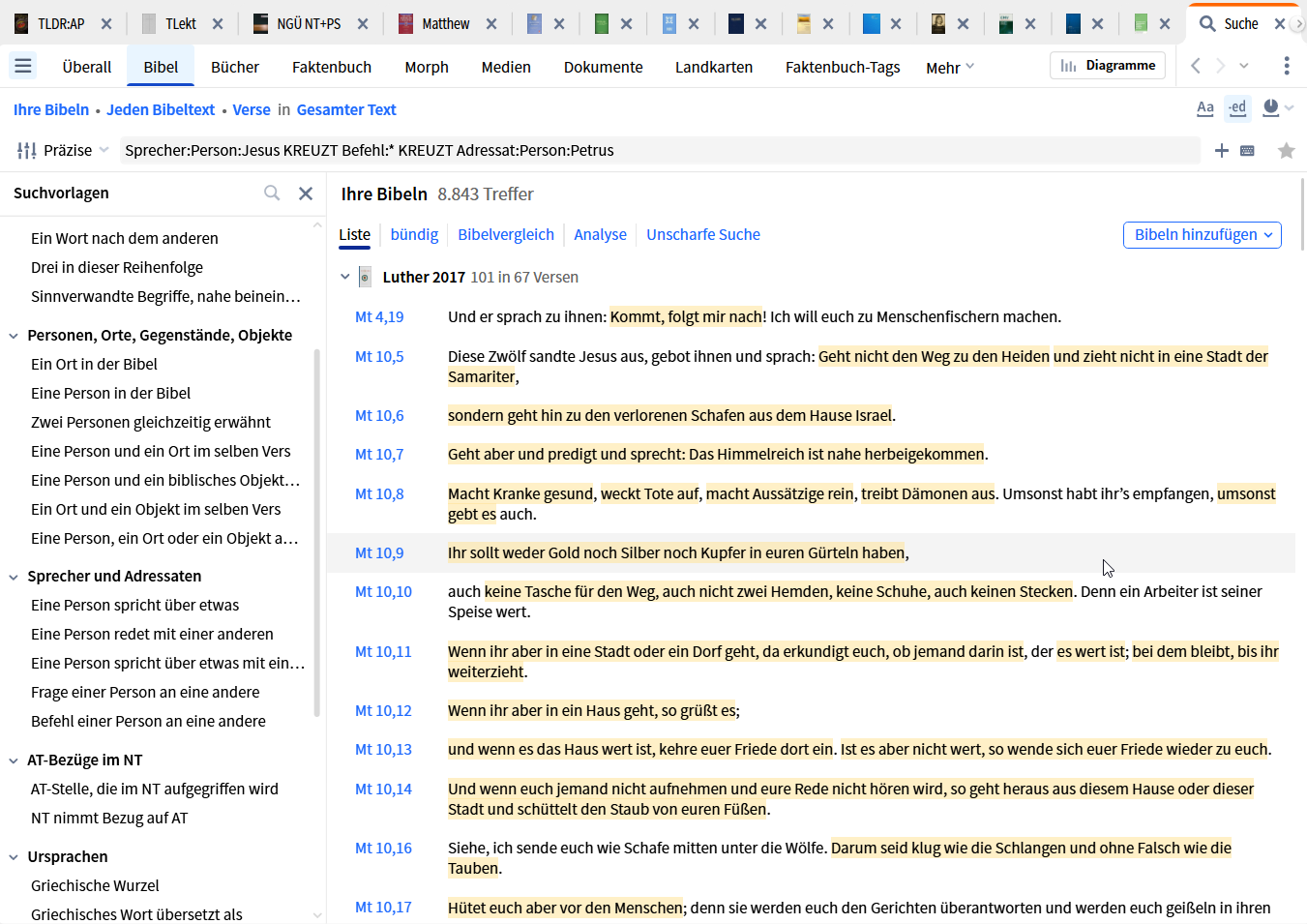The height and width of the screenshot is (924, 1307).
Task: Click Unscharfe Suche link
Action: pyautogui.click(x=703, y=234)
